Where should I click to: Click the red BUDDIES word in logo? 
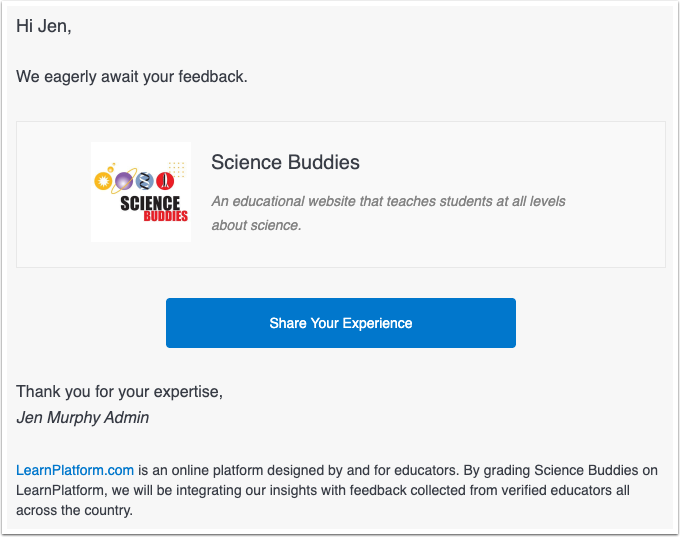click(165, 216)
